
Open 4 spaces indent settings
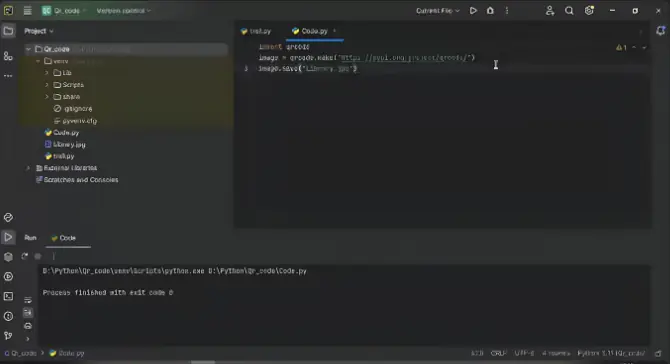556,353
